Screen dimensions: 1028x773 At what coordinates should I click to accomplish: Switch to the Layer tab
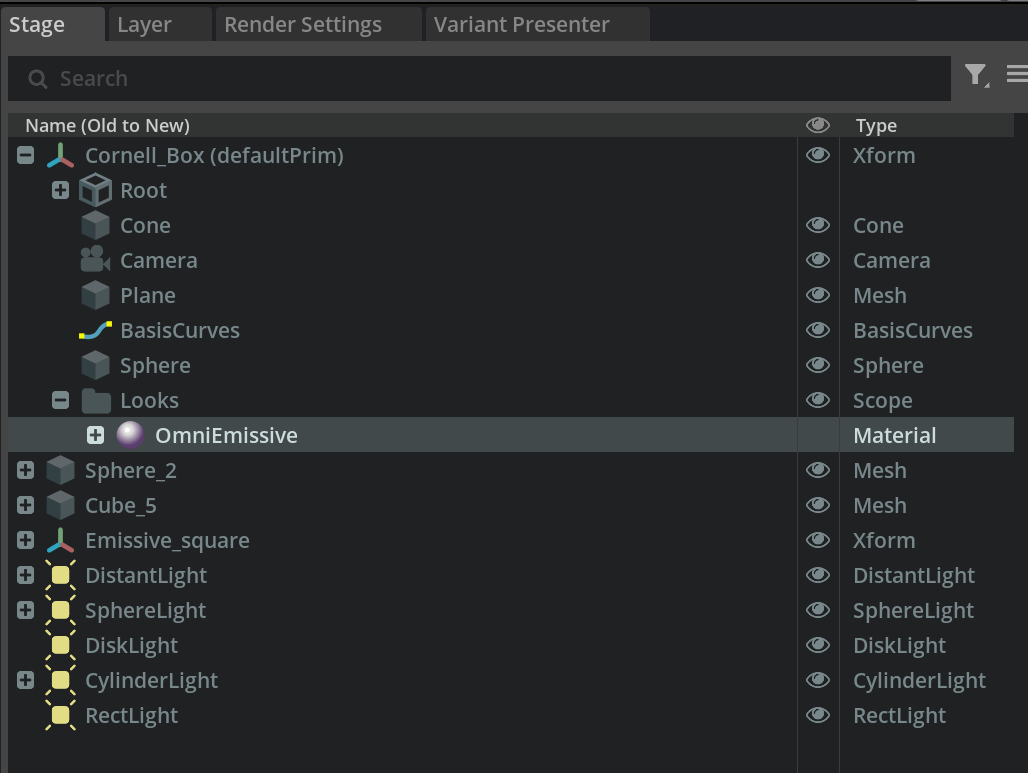coord(145,25)
